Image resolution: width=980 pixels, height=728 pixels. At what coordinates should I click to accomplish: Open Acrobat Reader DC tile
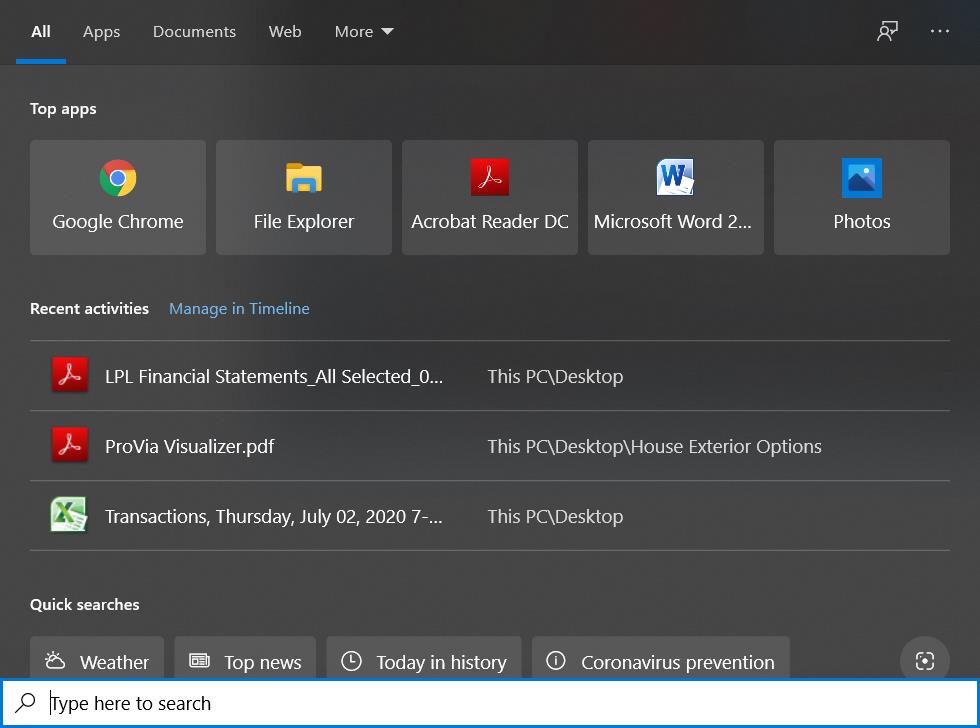pyautogui.click(x=489, y=197)
